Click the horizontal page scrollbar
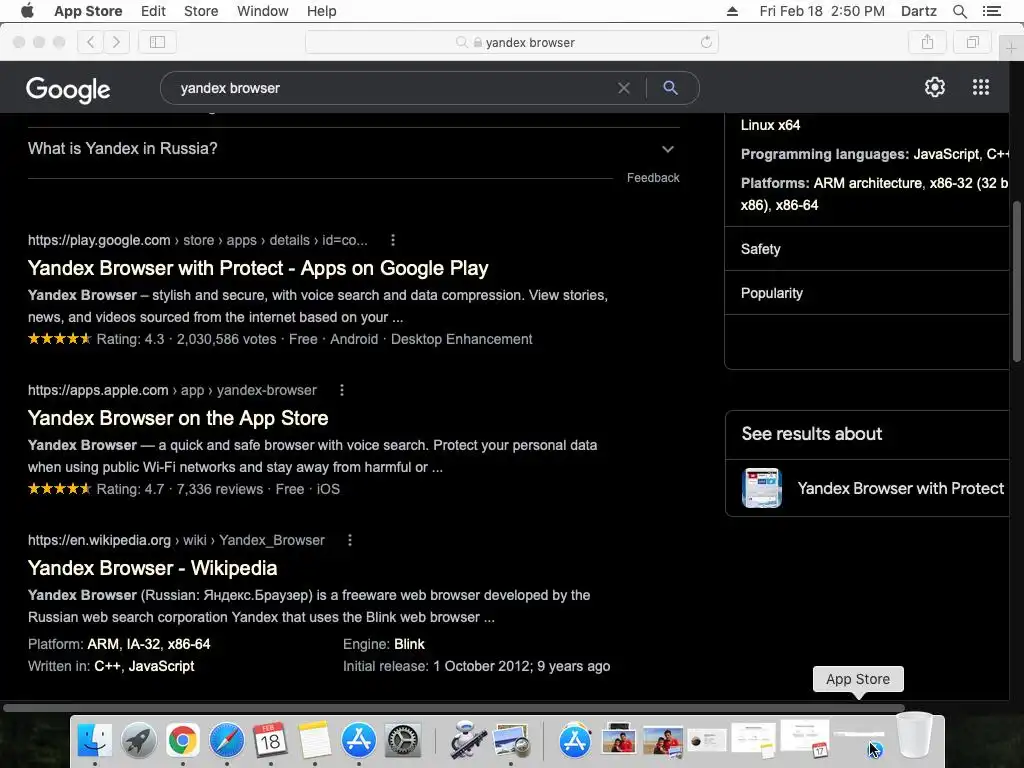 pos(454,708)
